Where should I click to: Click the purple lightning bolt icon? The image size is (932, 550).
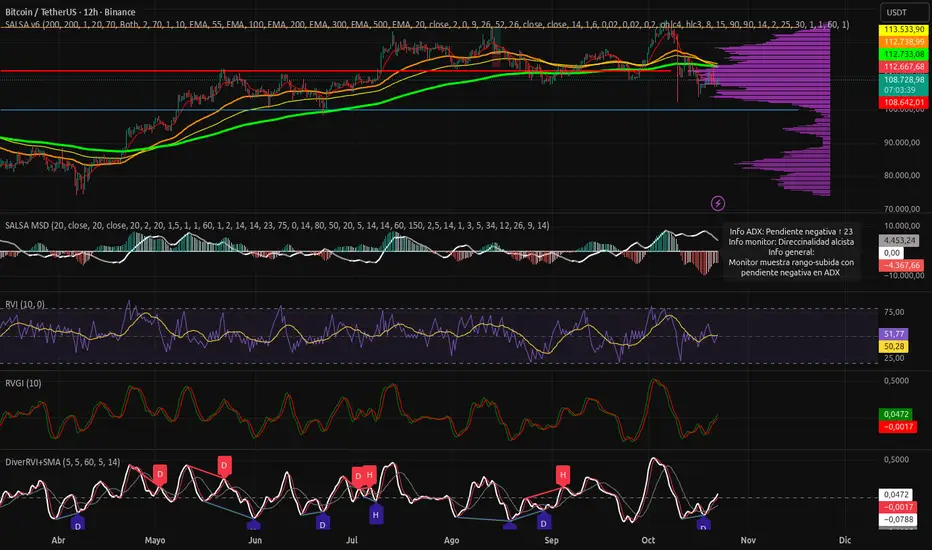pos(717,203)
